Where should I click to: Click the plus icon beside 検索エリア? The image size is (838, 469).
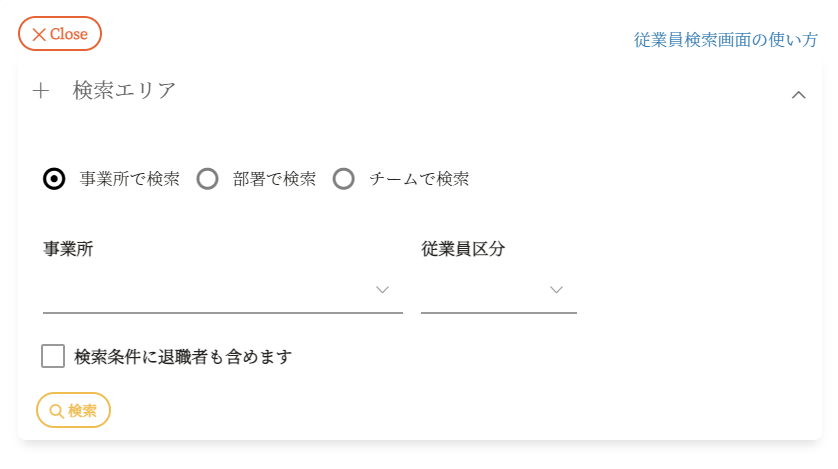point(41,91)
